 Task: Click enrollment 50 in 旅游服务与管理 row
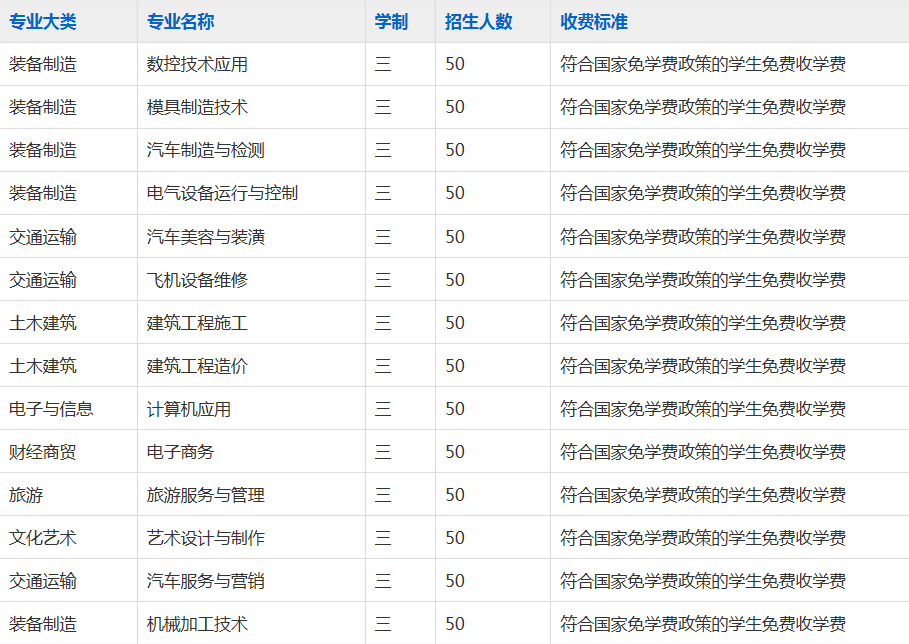455,494
